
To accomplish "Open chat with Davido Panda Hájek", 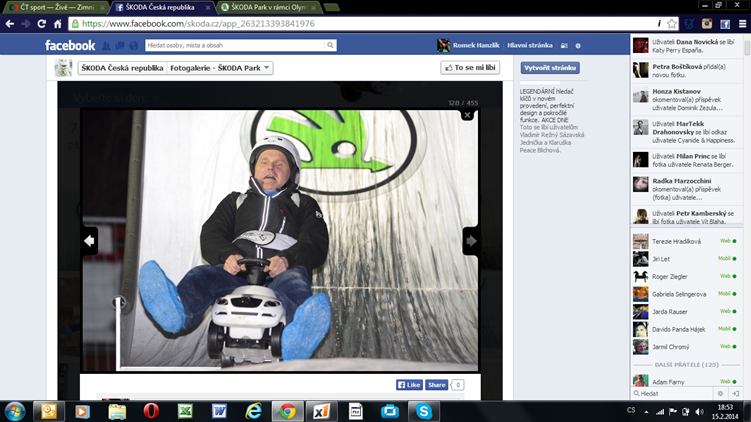I will pos(685,330).
